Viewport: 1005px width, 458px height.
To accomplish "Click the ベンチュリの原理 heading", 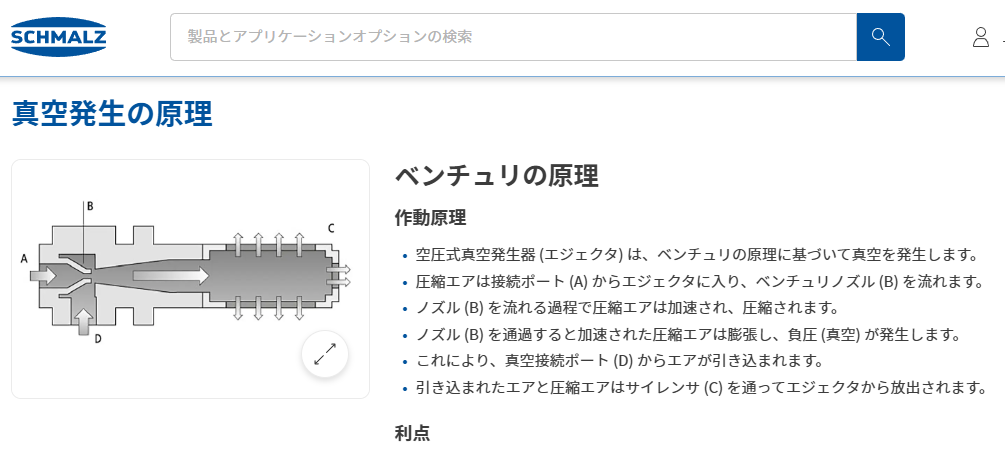I will [x=497, y=176].
